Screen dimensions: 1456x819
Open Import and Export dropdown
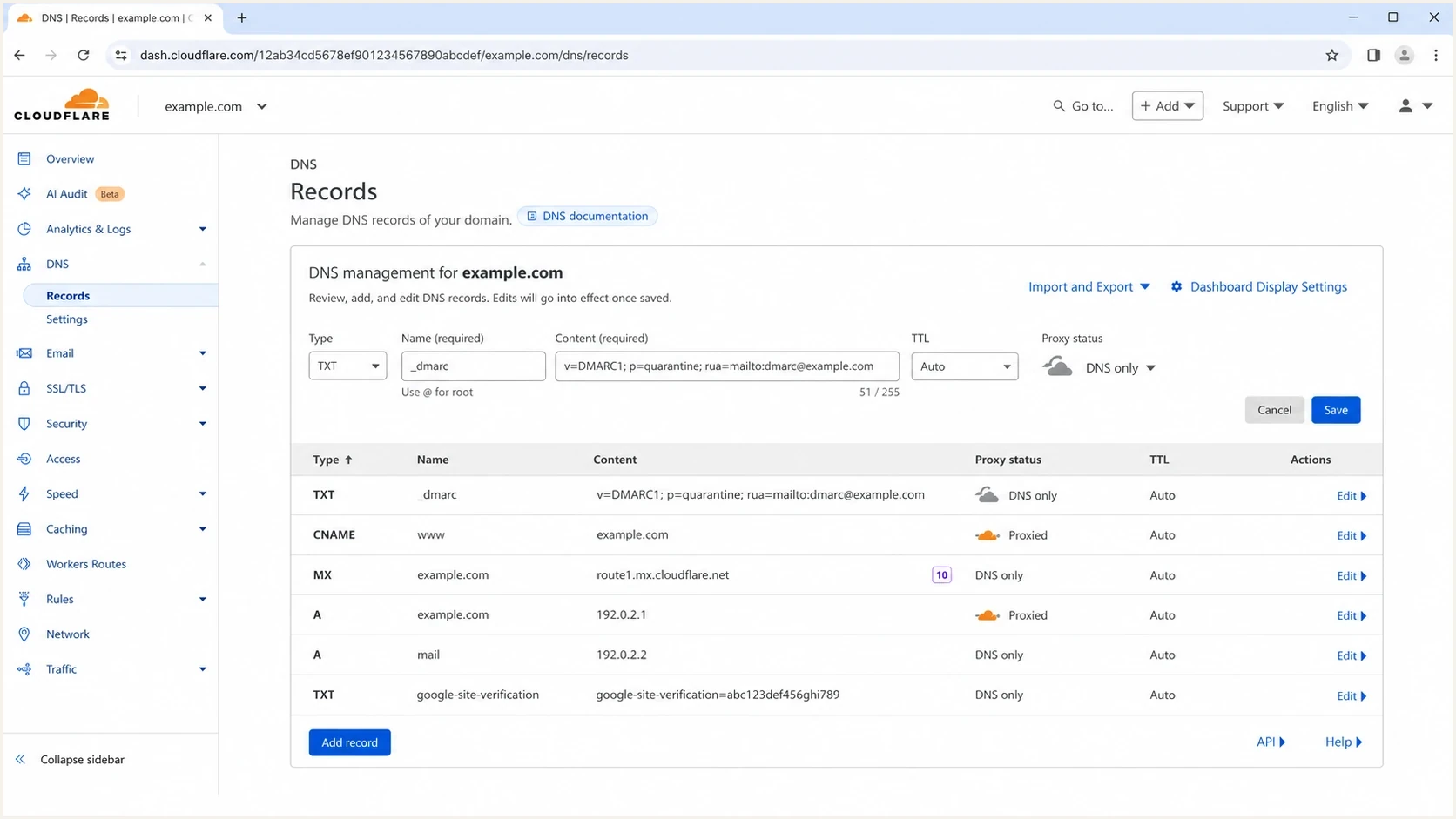click(x=1089, y=286)
